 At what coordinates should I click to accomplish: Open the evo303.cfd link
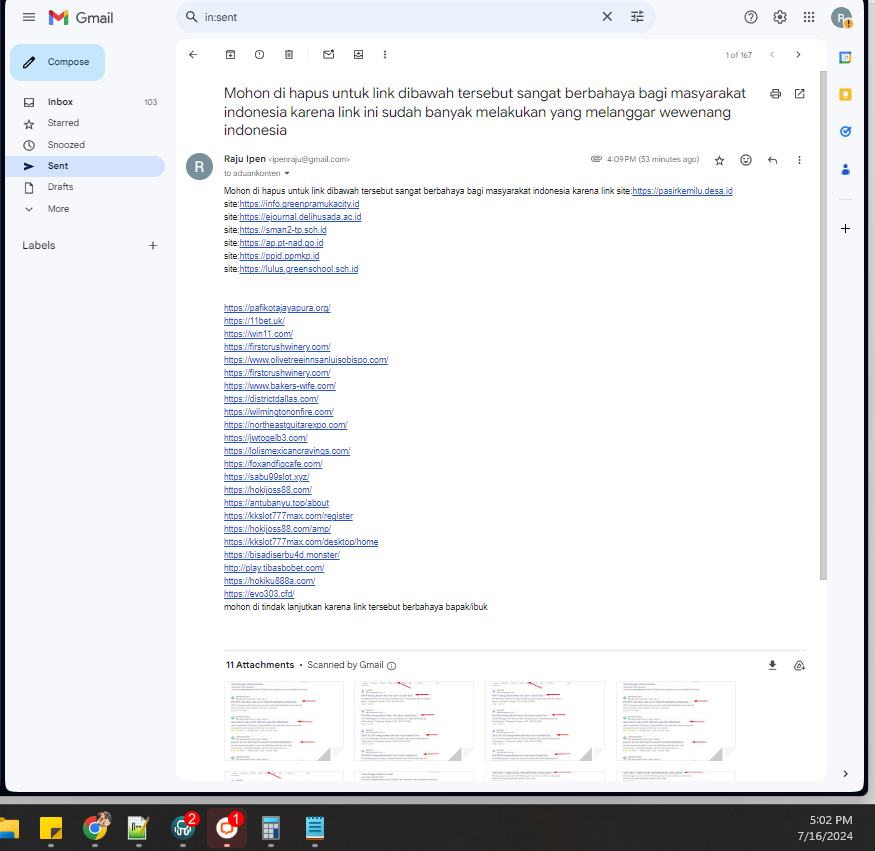tap(259, 594)
